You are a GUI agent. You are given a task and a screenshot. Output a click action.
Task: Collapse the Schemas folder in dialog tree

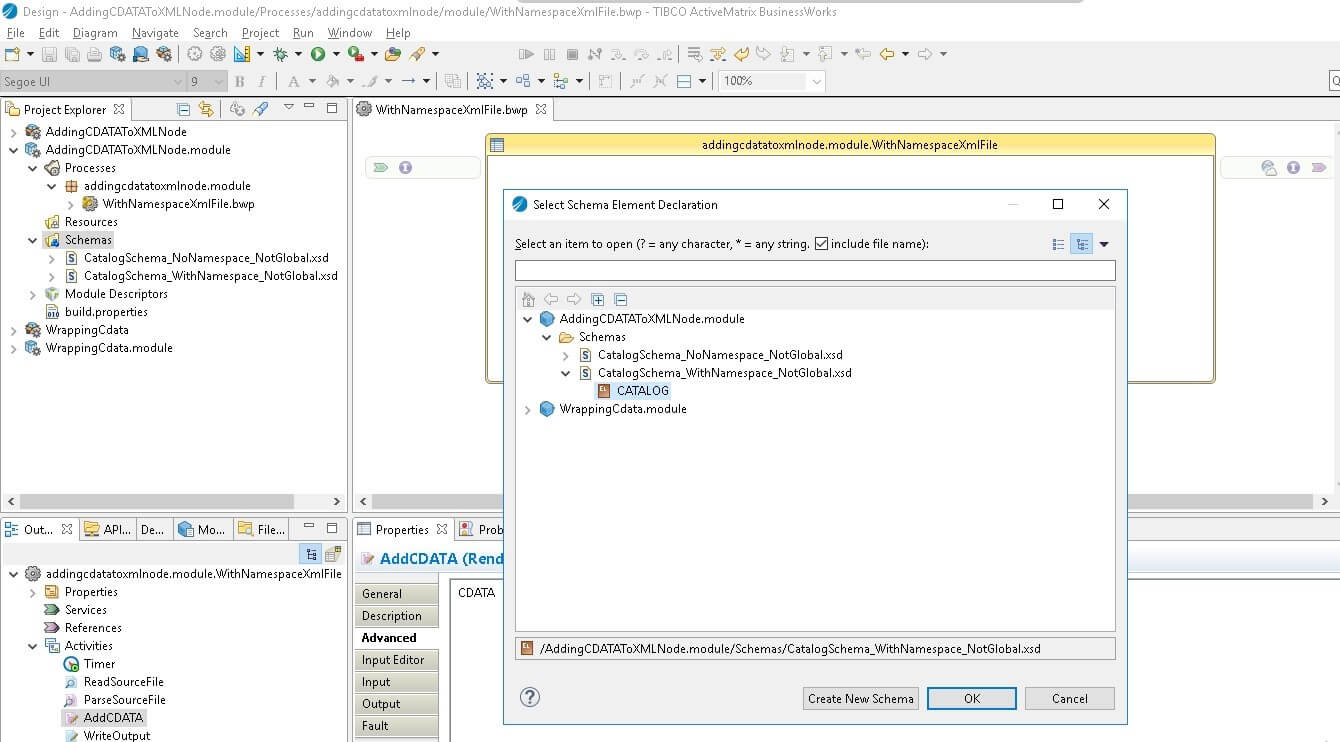[x=547, y=337]
